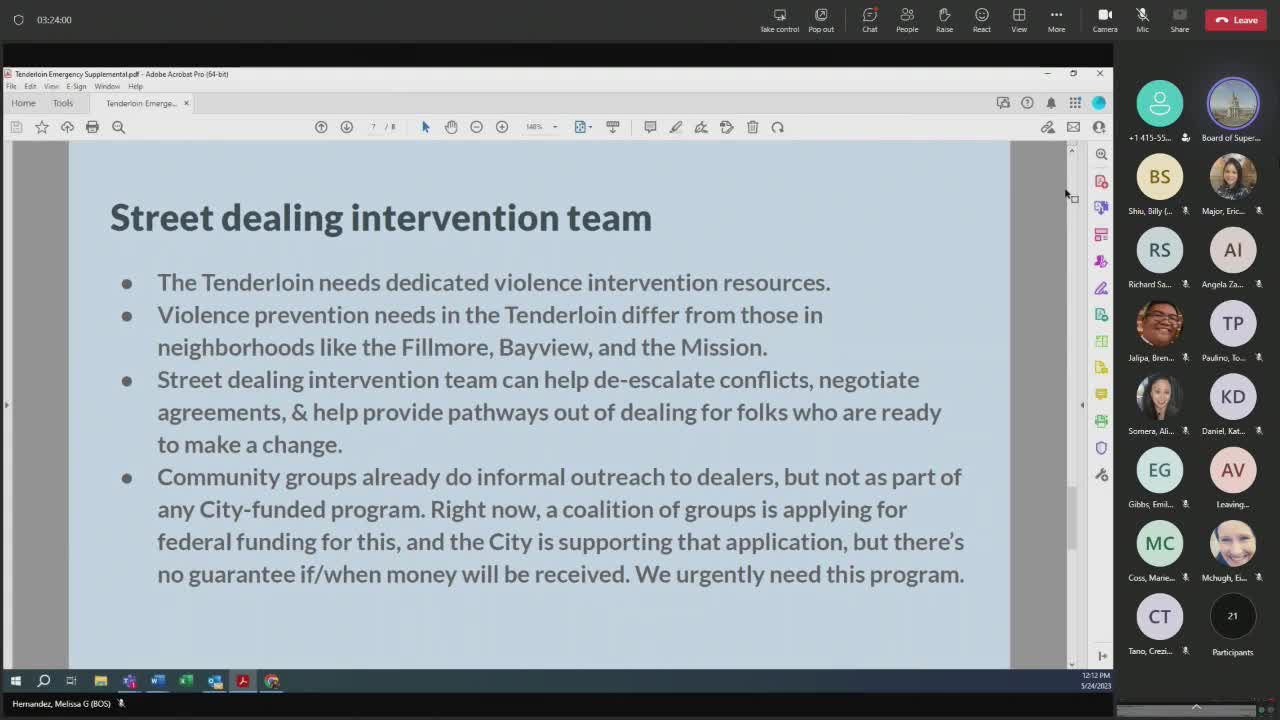1280x720 pixels.
Task: Click the delete pages trash icon
Action: [753, 127]
